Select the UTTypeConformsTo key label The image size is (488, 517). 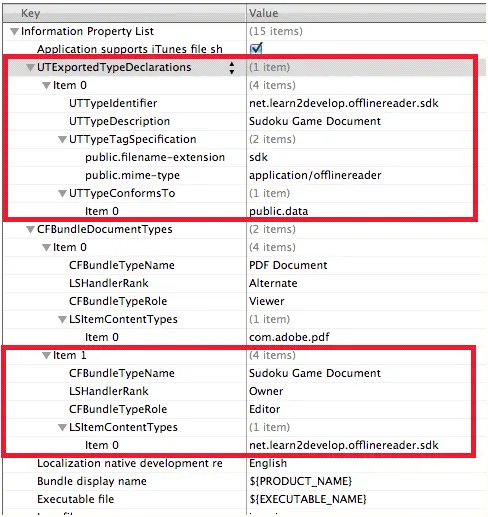point(122,193)
